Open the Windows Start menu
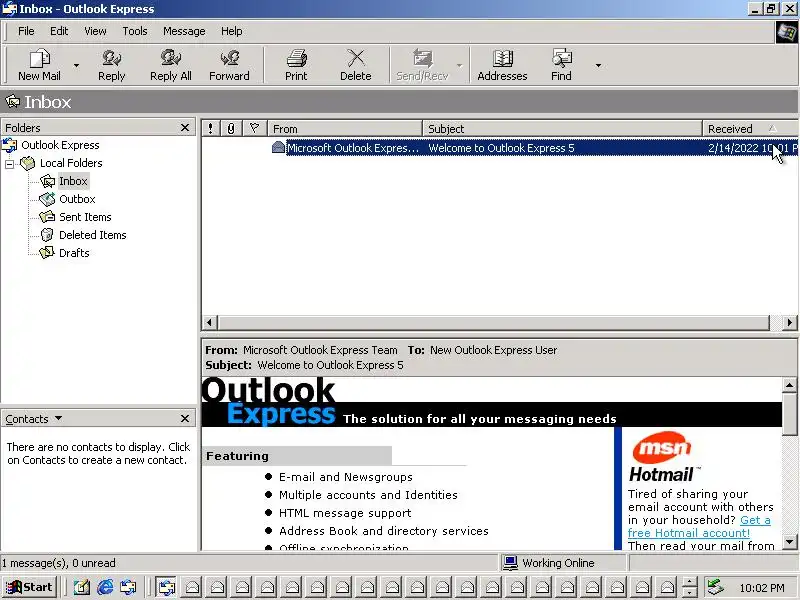800x600 pixels. pyautogui.click(x=29, y=587)
